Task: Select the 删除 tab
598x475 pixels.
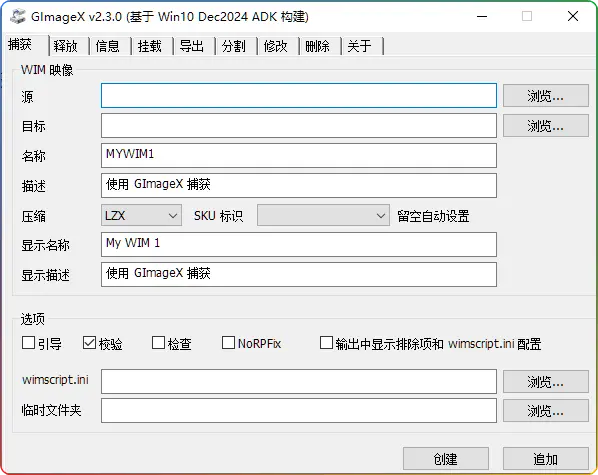Action: [320, 47]
